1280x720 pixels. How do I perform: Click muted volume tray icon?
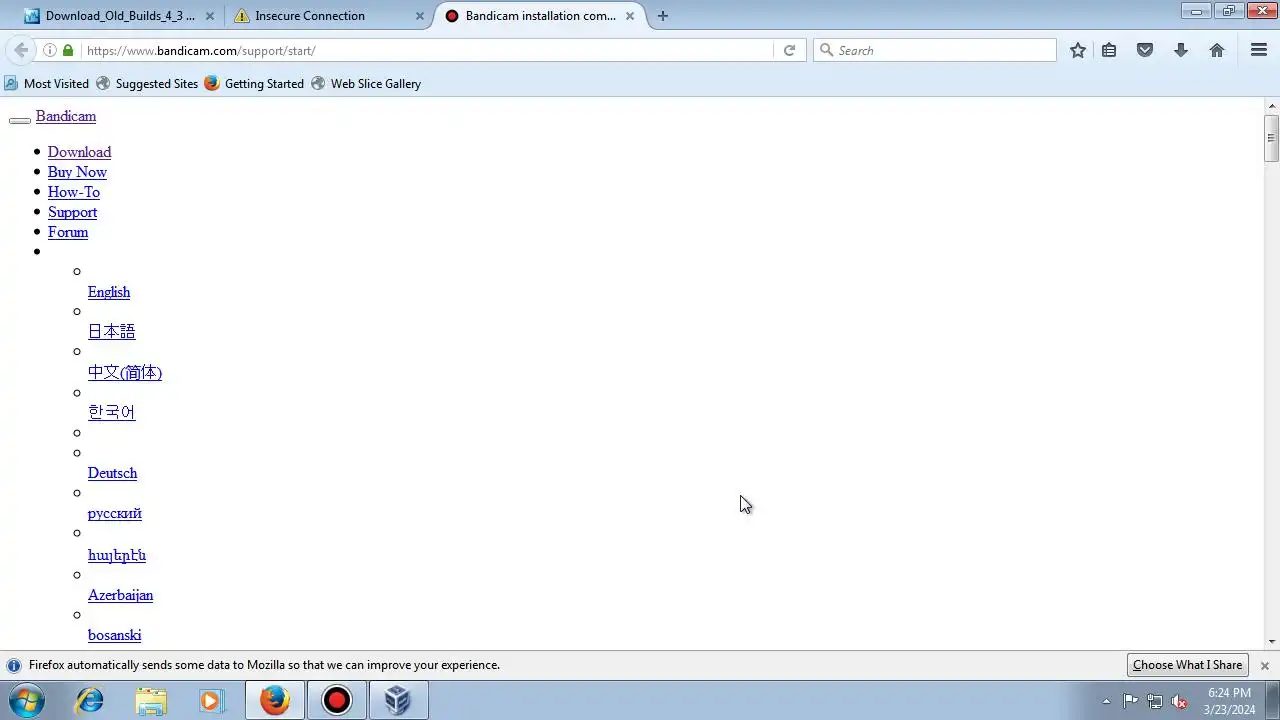point(1180,701)
